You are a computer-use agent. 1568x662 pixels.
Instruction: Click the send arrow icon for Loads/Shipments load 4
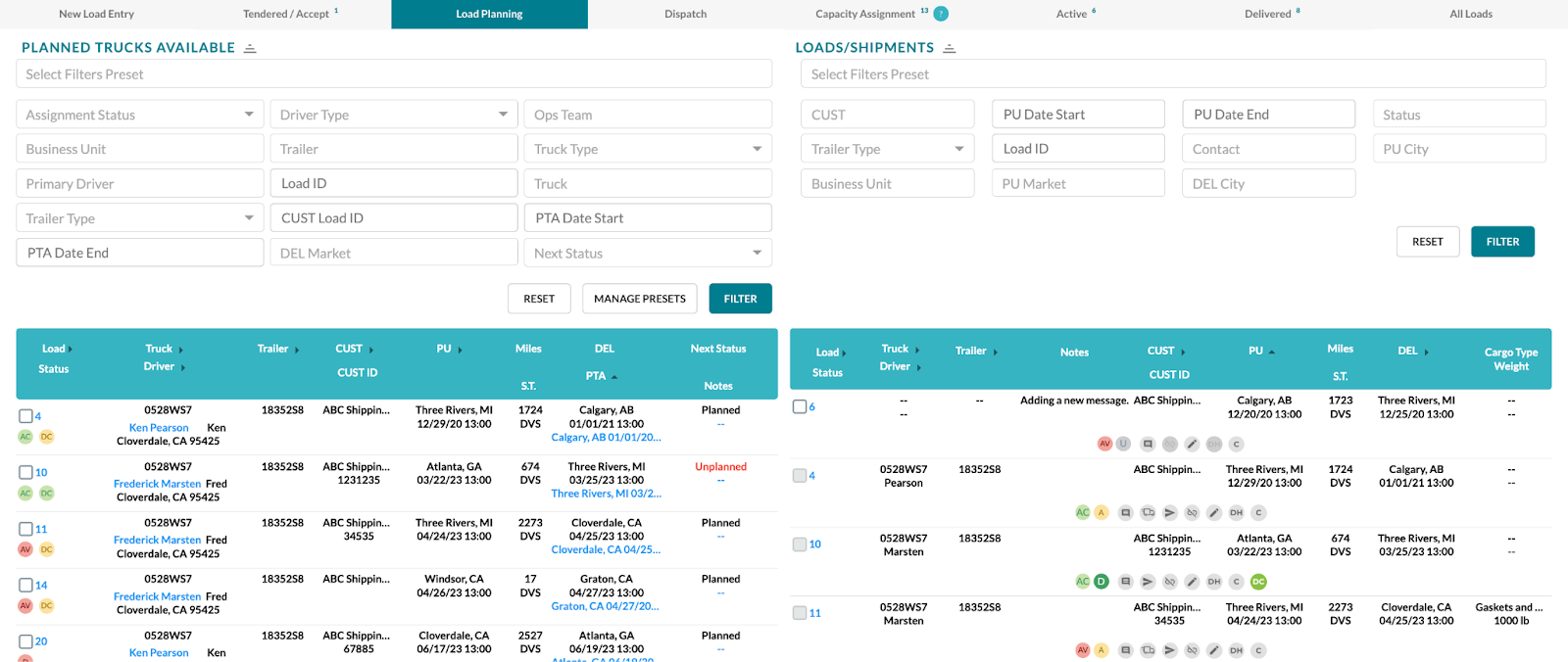pyautogui.click(x=1170, y=512)
